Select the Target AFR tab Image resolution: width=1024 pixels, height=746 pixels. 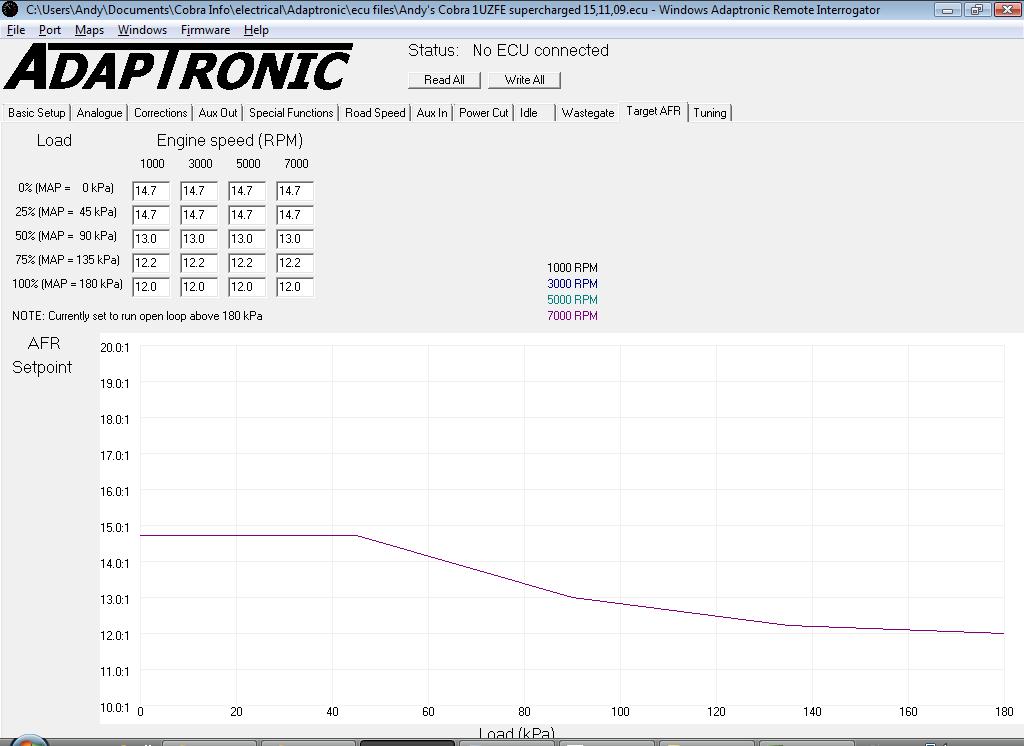click(654, 112)
